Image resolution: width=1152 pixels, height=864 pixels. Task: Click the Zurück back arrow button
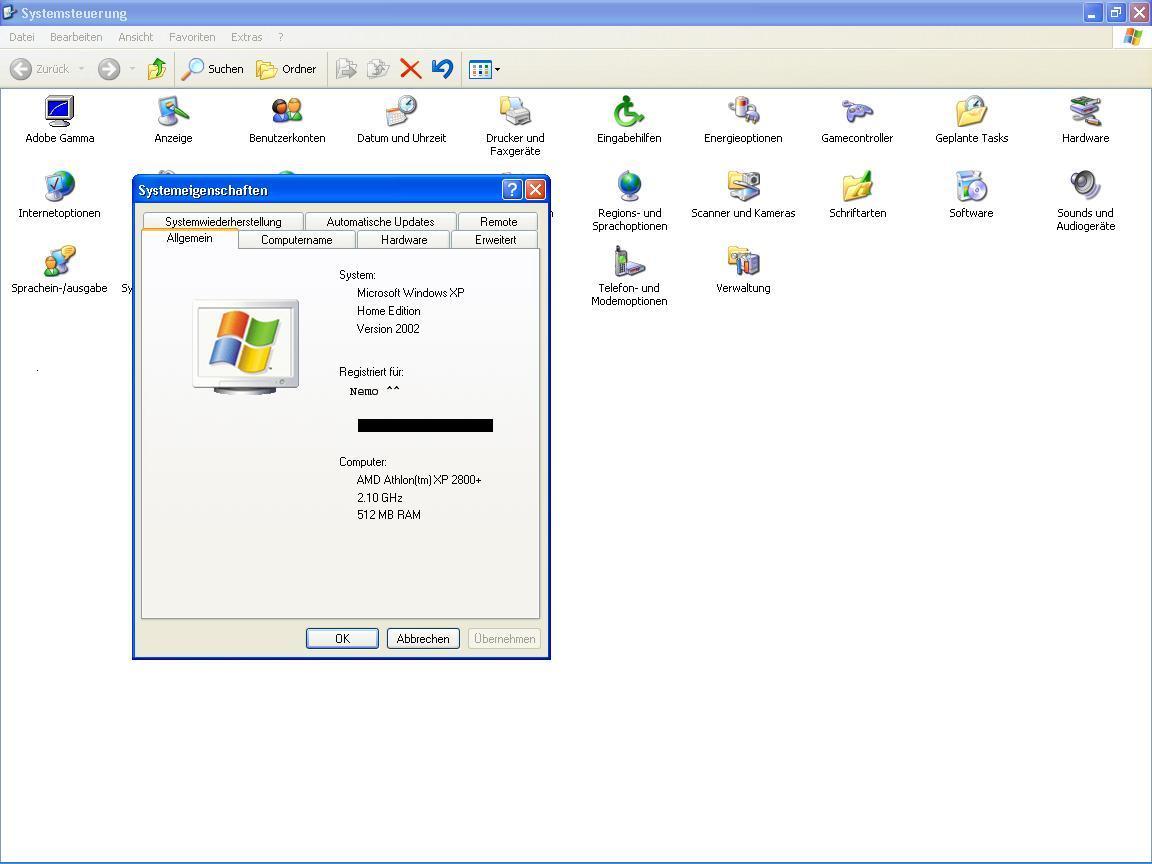coord(40,69)
